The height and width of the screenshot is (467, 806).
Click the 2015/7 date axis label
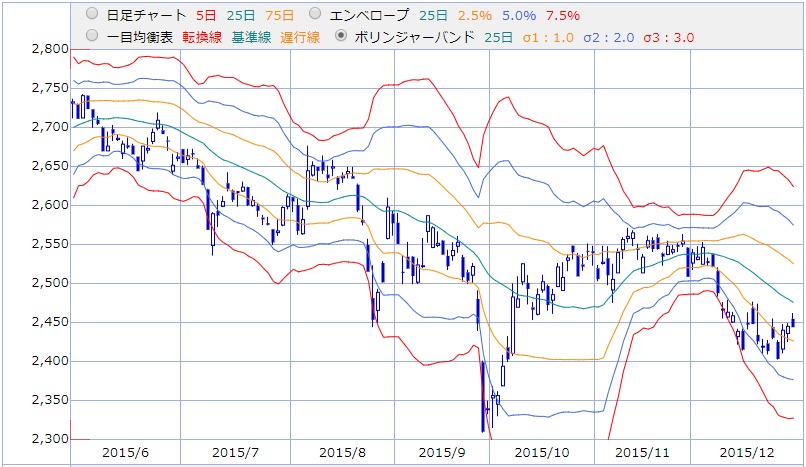[x=235, y=453]
